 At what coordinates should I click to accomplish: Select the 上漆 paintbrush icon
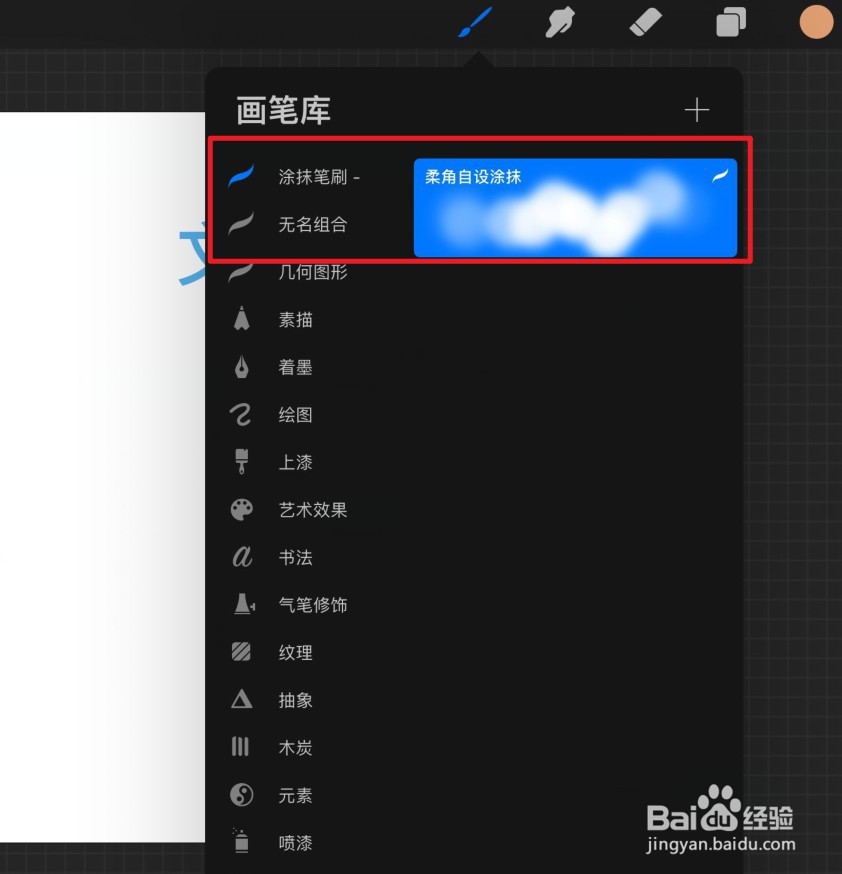[x=241, y=462]
